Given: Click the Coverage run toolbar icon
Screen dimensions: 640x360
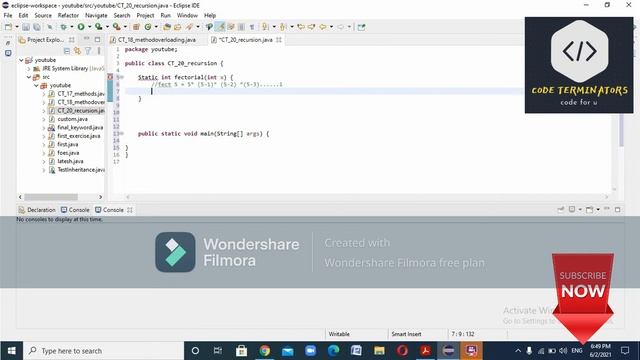Looking at the screenshot, I should pyautogui.click(x=98, y=27).
